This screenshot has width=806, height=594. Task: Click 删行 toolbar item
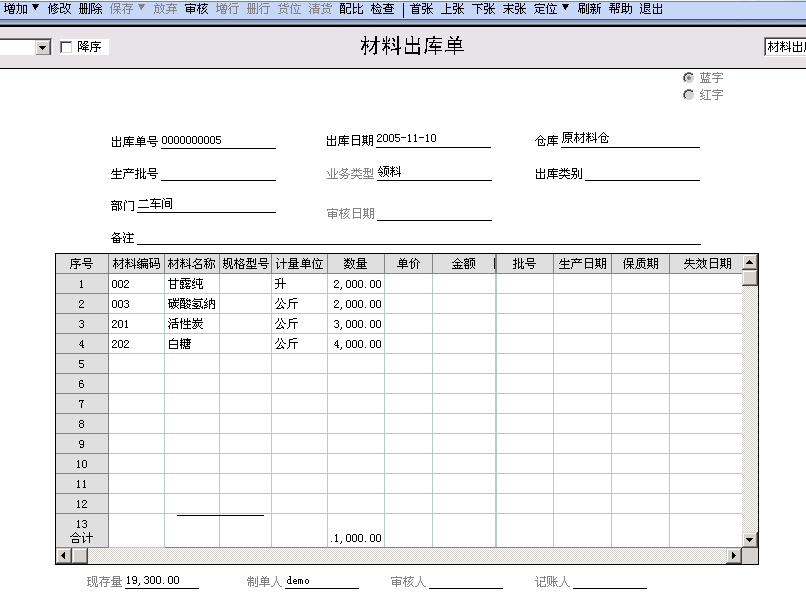pos(258,9)
